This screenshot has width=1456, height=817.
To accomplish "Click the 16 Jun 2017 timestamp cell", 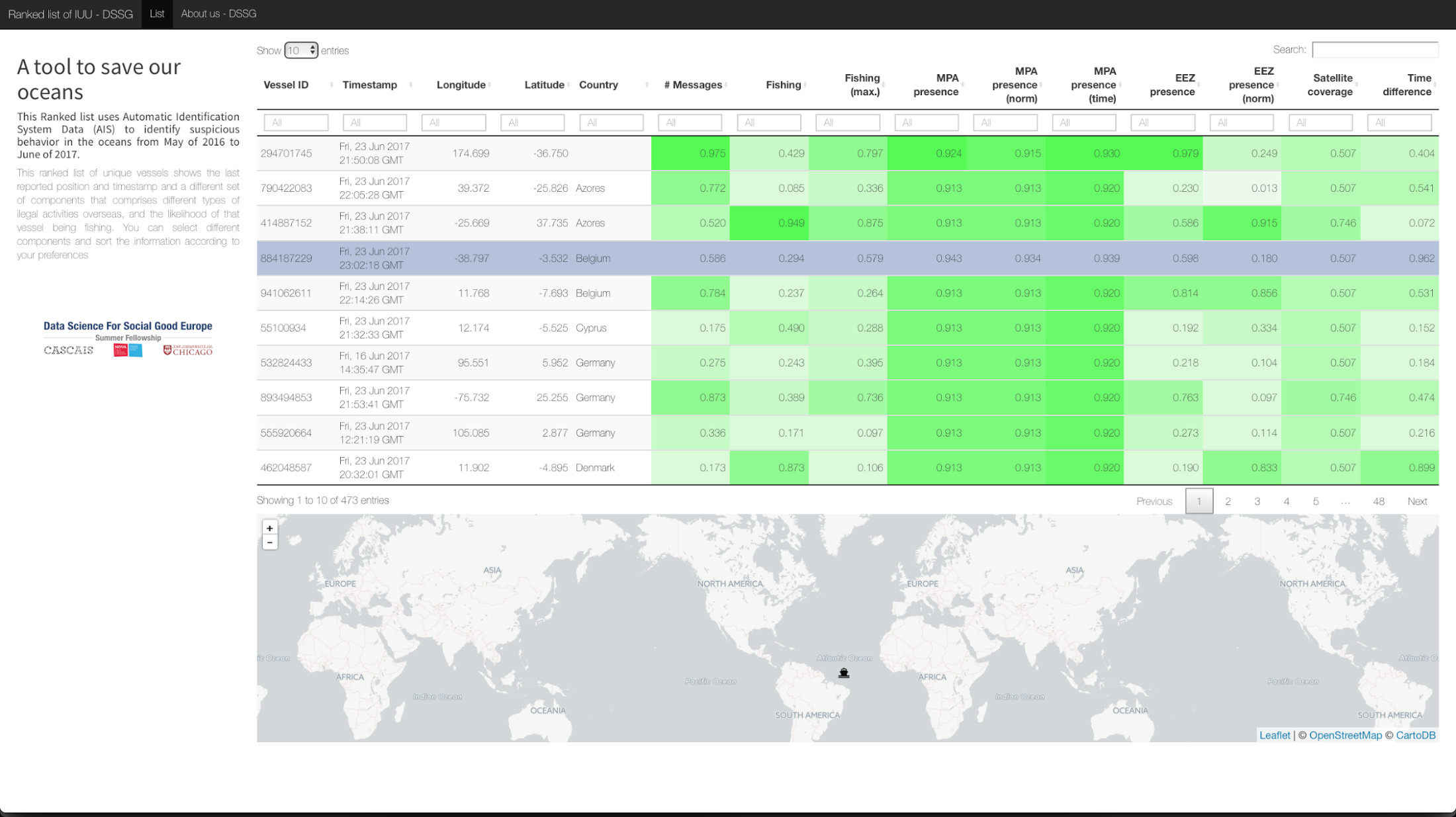I will pyautogui.click(x=375, y=363).
